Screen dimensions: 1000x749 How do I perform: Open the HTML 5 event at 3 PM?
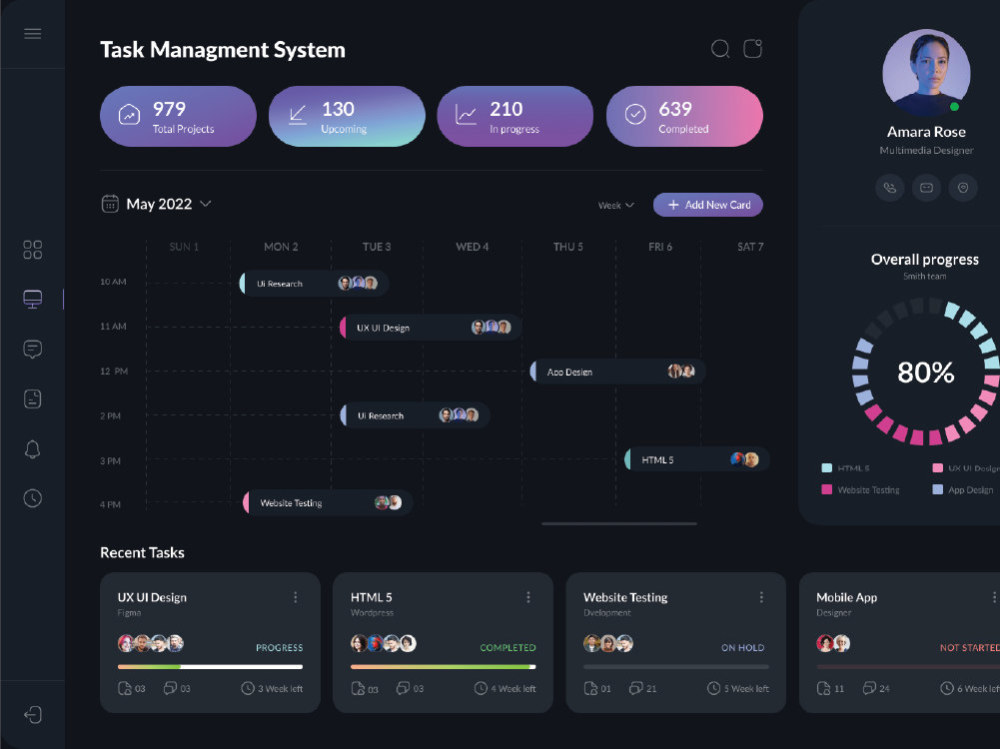pos(696,459)
